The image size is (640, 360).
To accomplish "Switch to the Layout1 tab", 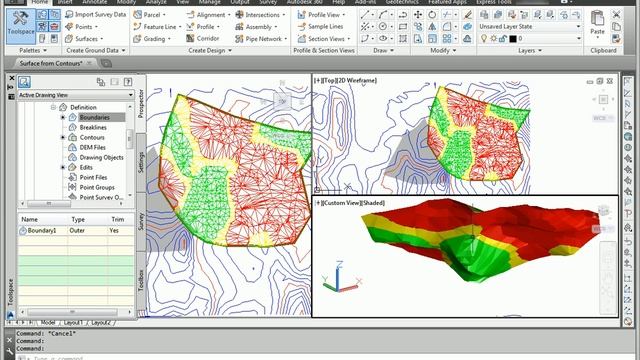I will (73, 322).
